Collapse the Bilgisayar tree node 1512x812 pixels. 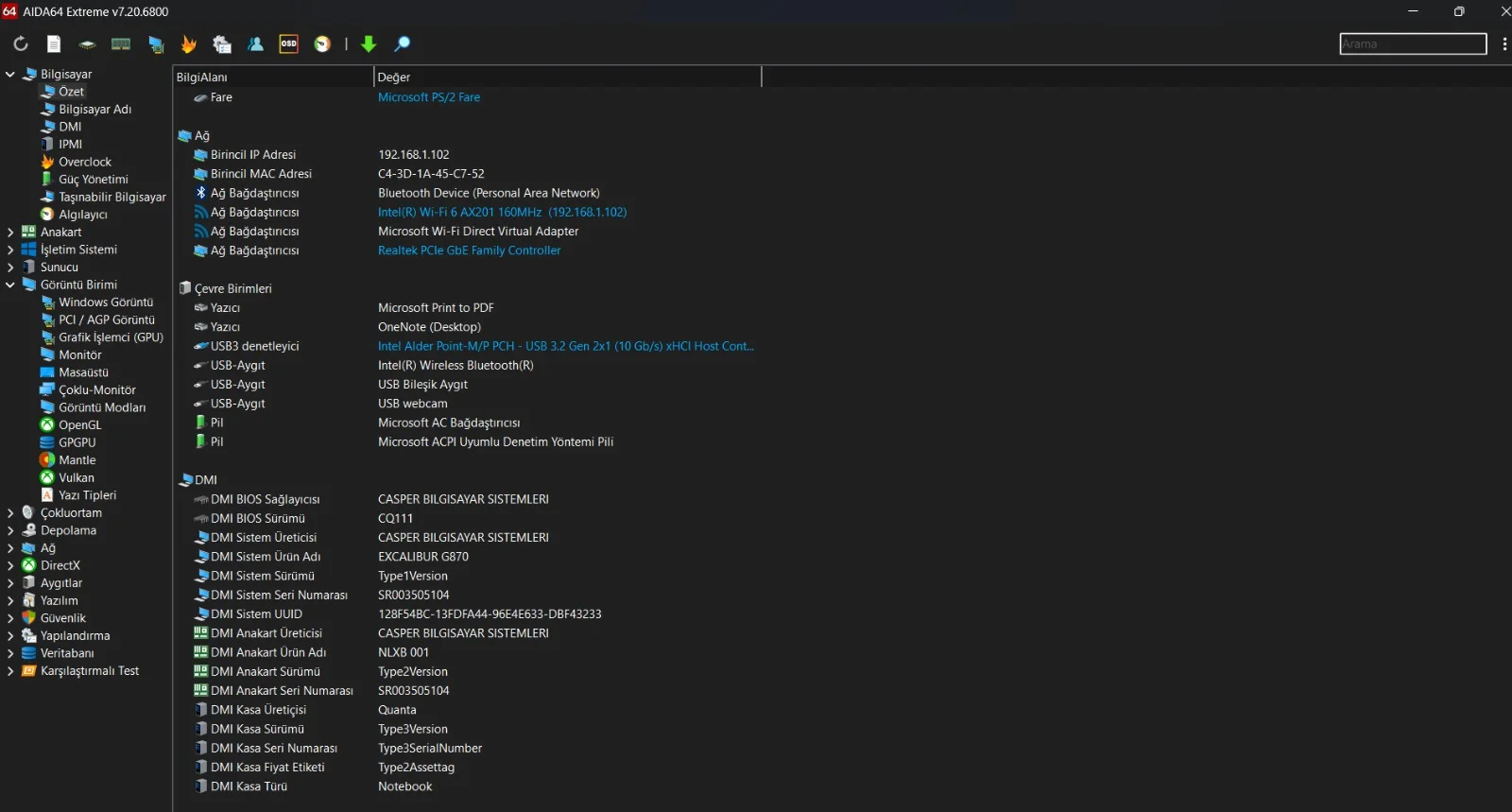(x=10, y=74)
